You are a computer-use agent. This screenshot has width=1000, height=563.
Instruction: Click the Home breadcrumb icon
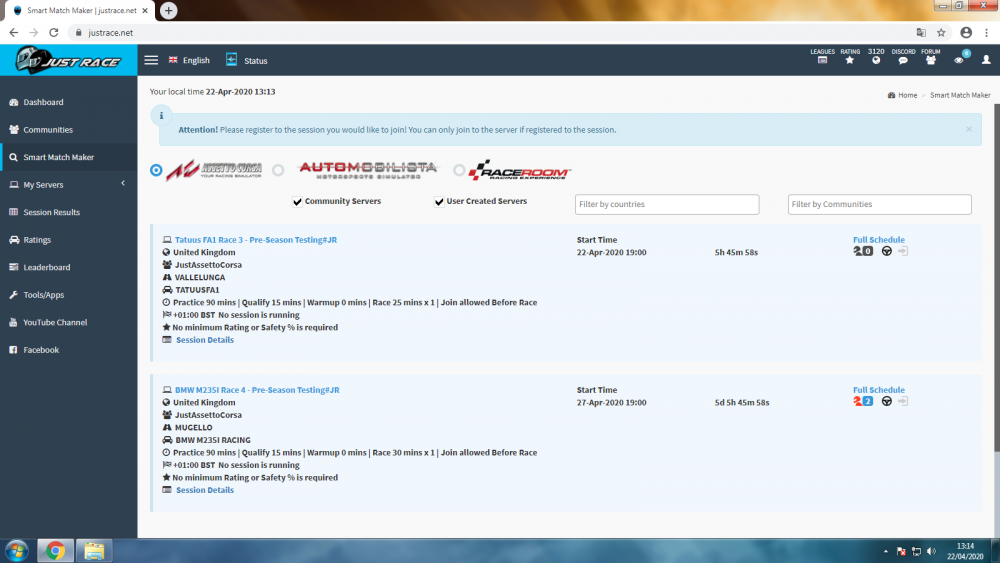[x=892, y=95]
